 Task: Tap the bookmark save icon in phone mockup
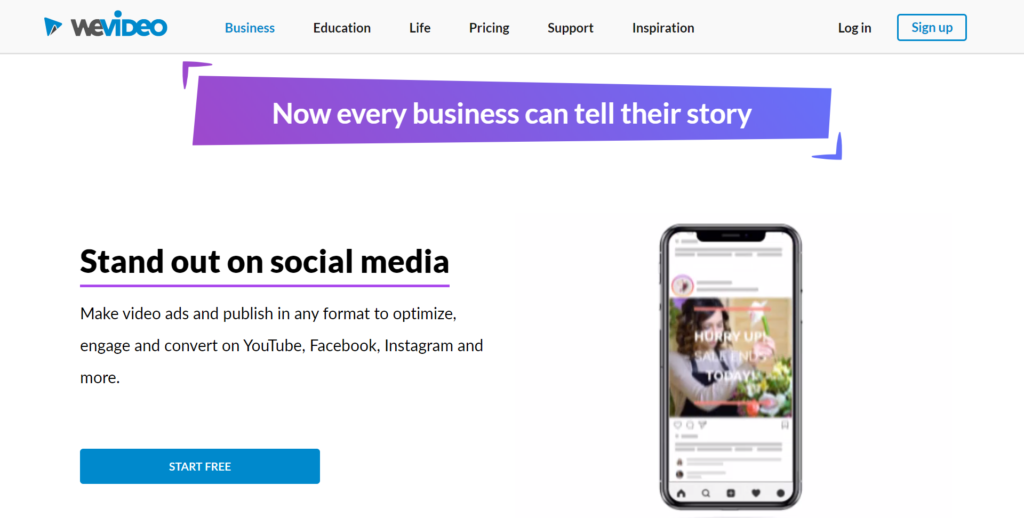tap(783, 425)
